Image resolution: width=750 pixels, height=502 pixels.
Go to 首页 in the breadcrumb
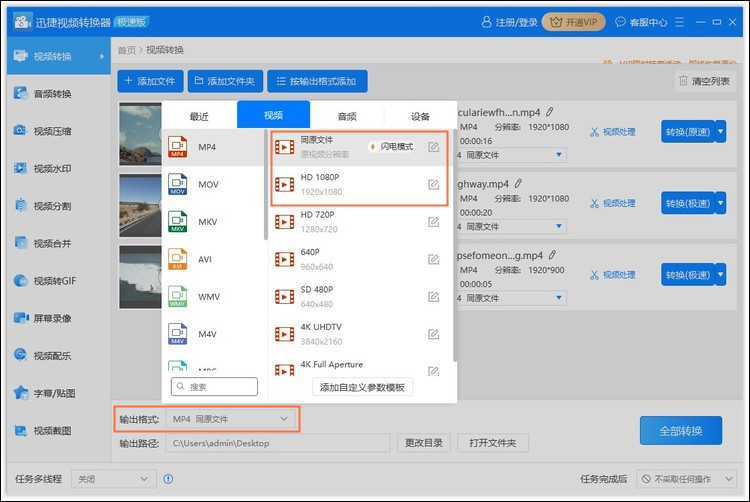point(127,50)
